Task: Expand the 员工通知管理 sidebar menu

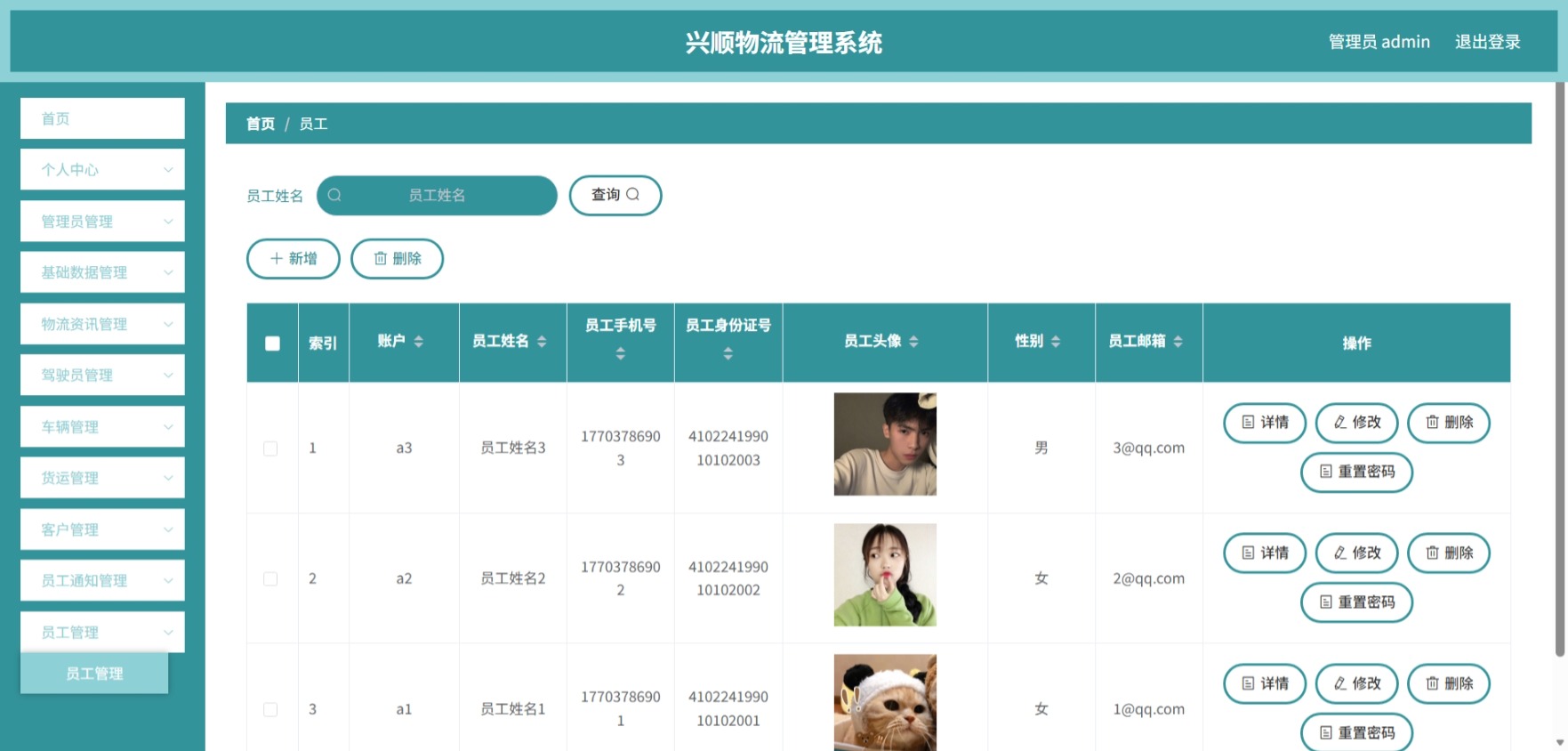Action: click(x=102, y=581)
